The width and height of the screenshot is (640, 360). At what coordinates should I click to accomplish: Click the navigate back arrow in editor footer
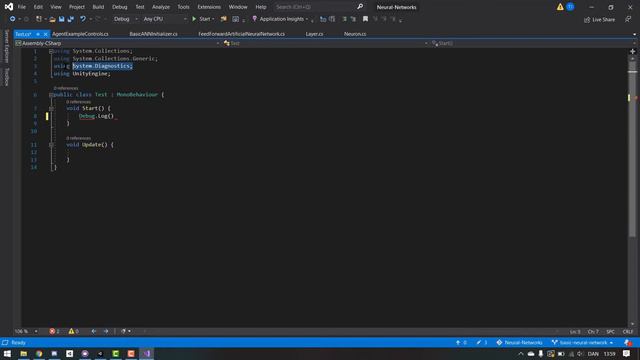(x=94, y=331)
